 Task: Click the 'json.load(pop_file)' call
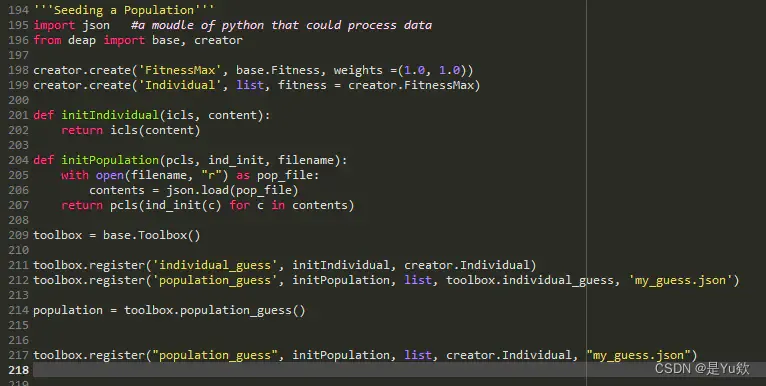pyautogui.click(x=232, y=191)
